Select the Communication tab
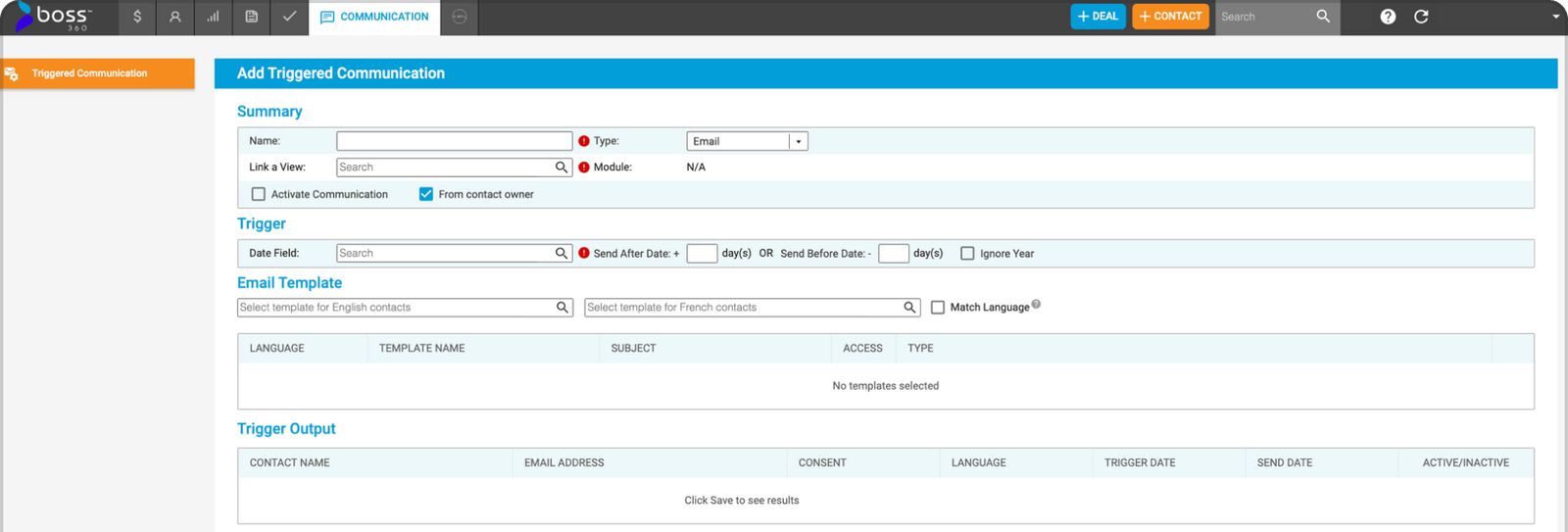1568x532 pixels. [x=375, y=17]
